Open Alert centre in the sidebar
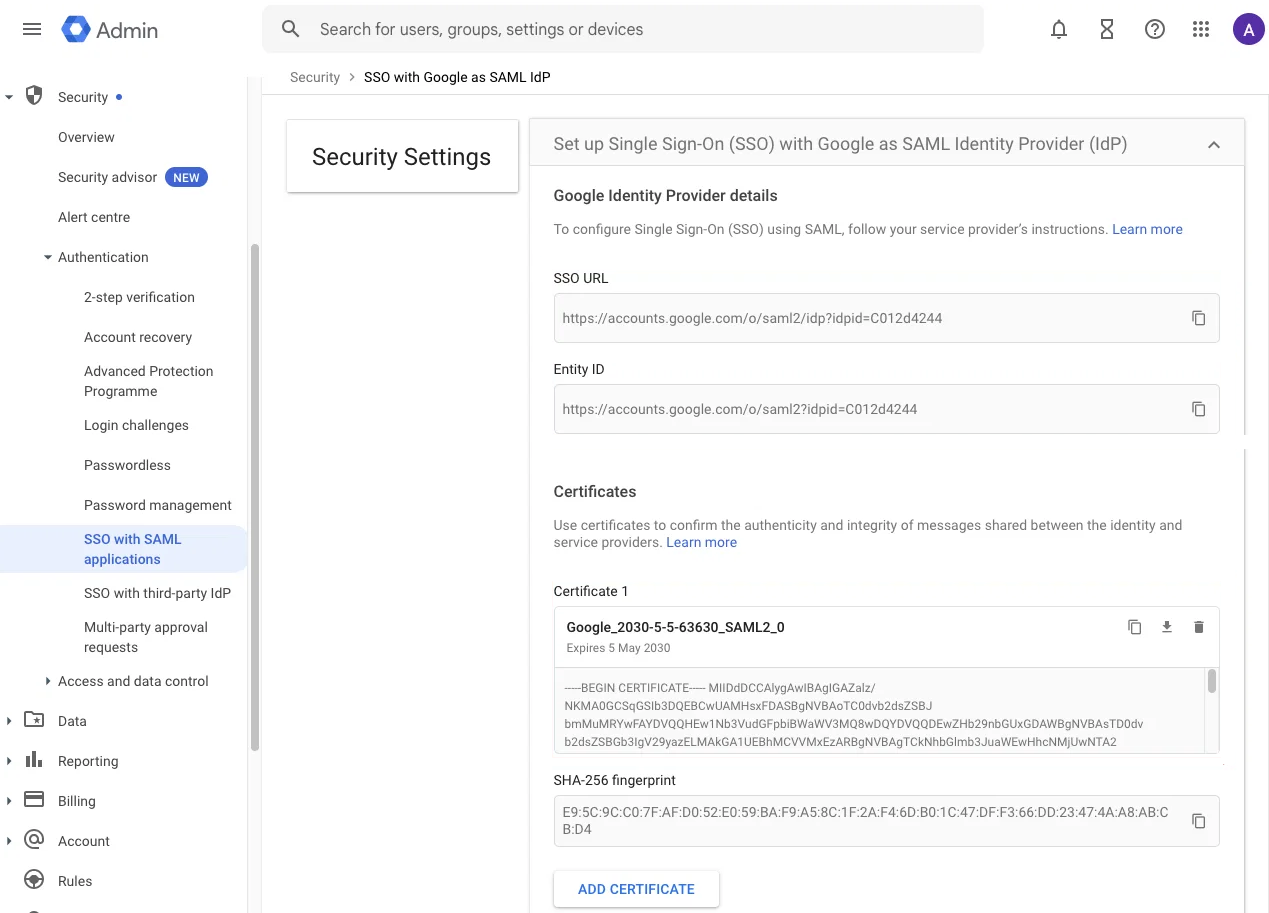 point(94,217)
